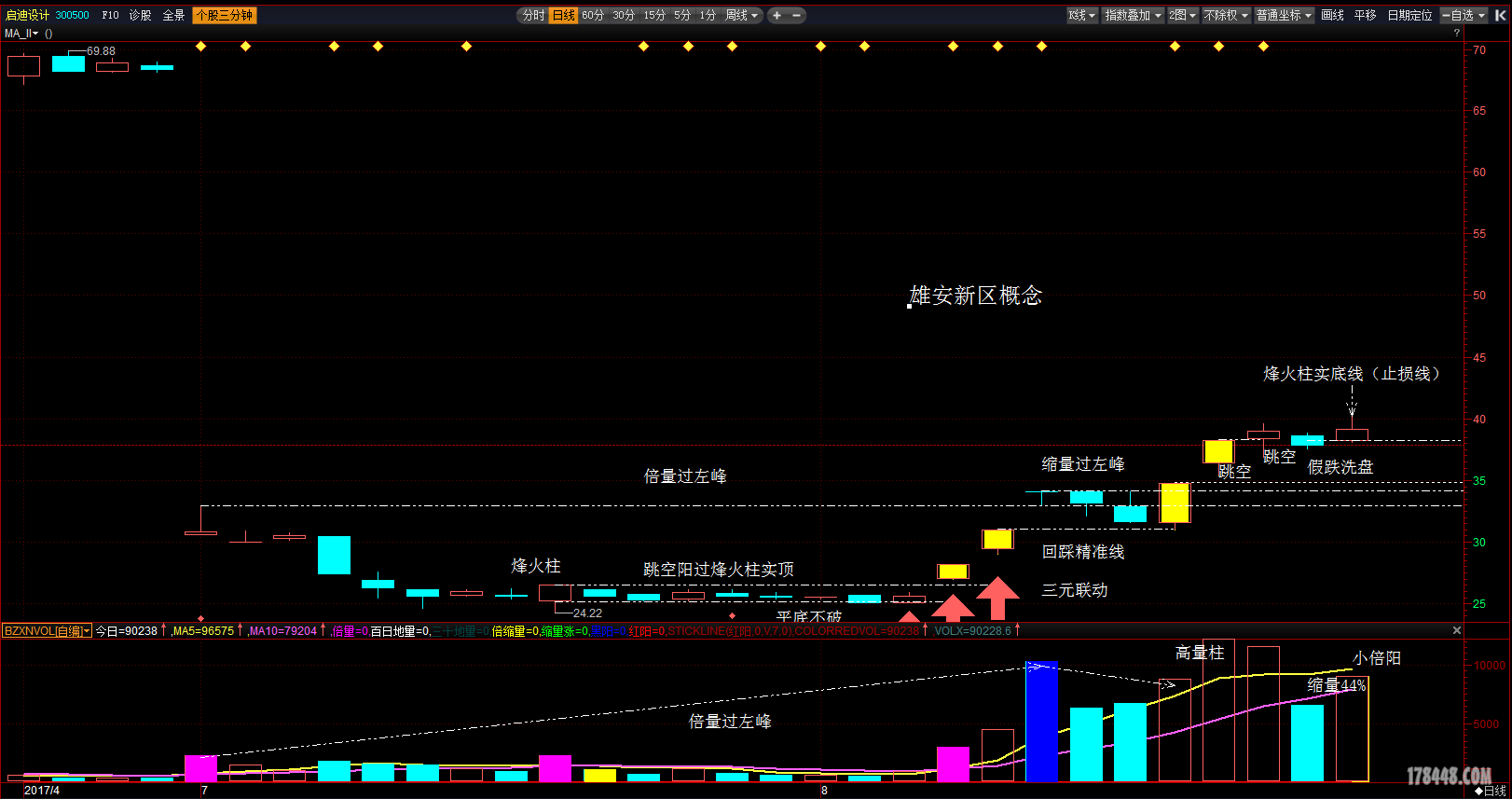Open the F10 company info tab
The width and height of the screenshot is (1512, 799).
tap(110, 15)
